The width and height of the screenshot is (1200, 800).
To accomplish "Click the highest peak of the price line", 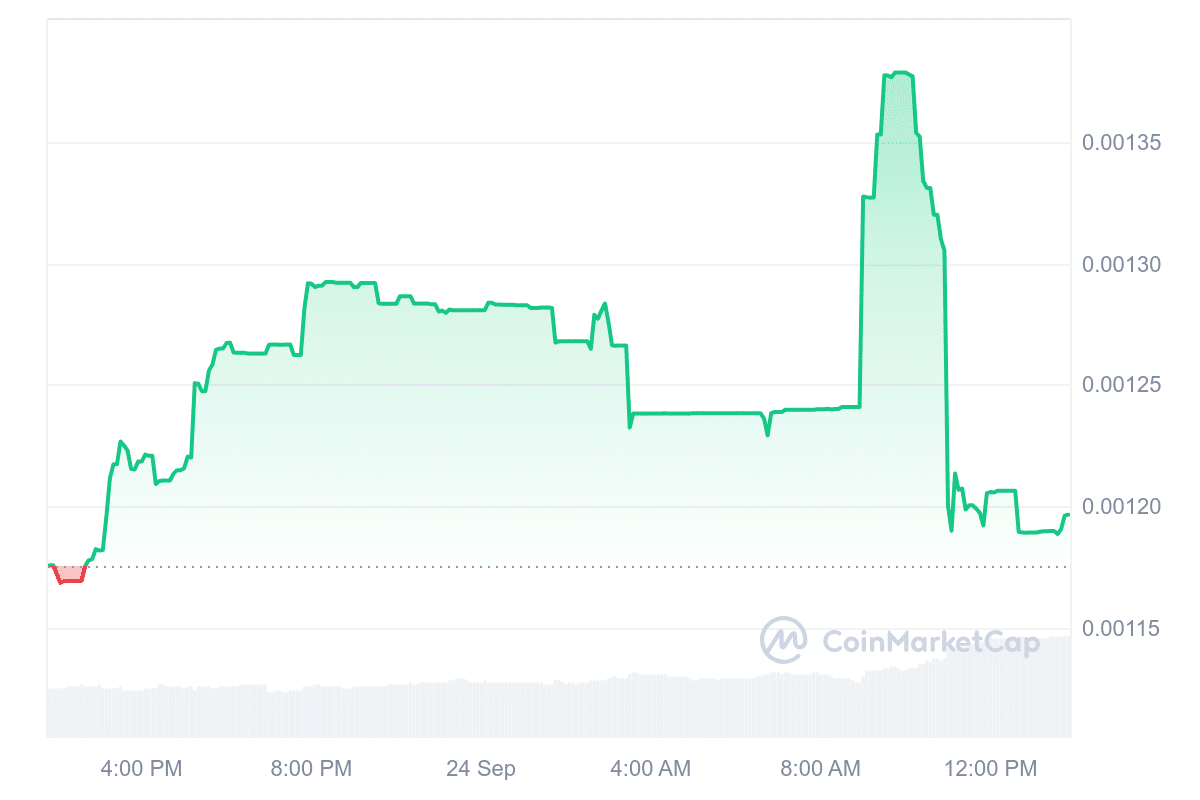I will [900, 73].
